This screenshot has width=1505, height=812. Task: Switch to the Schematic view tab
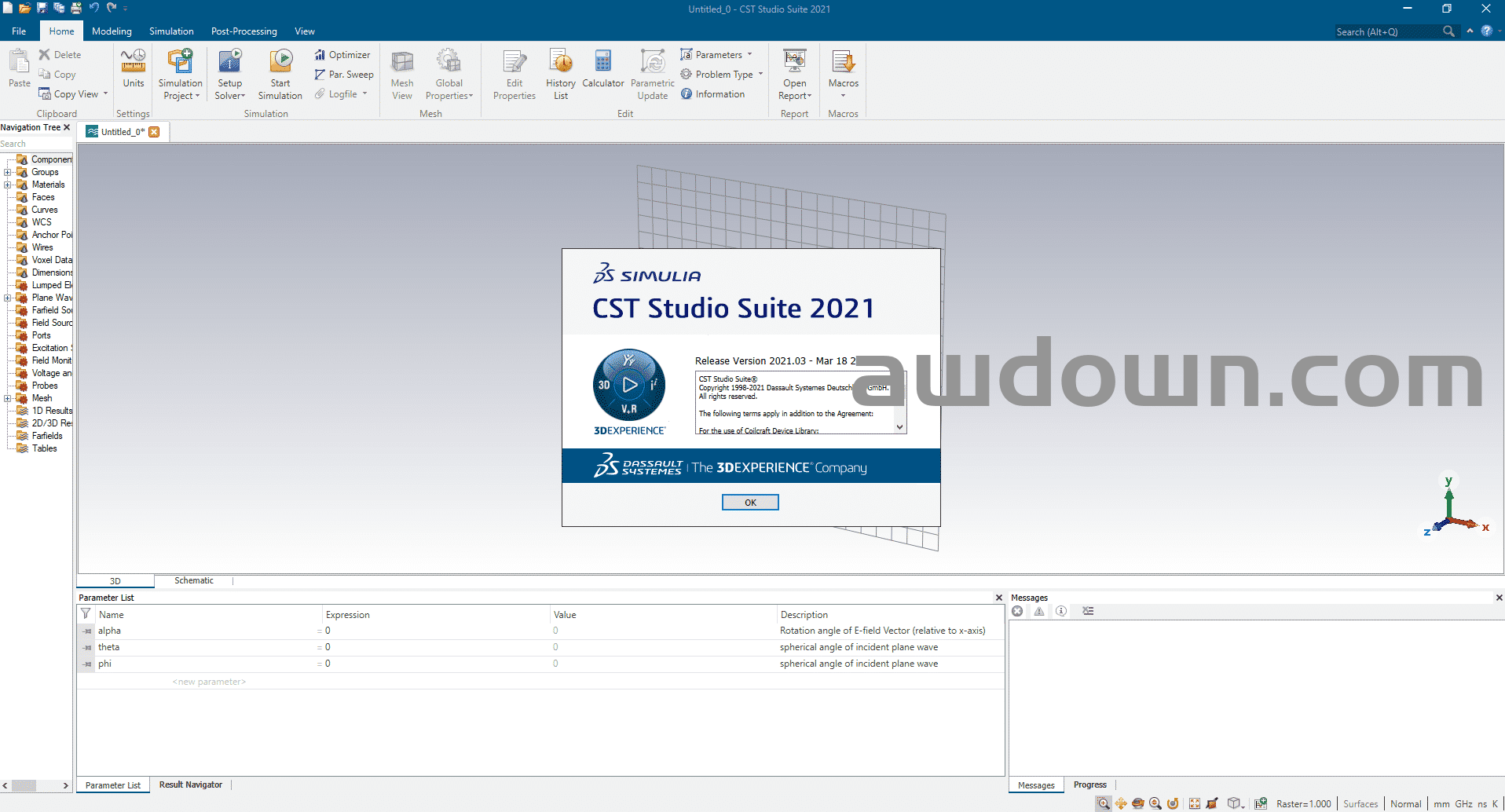[193, 581]
